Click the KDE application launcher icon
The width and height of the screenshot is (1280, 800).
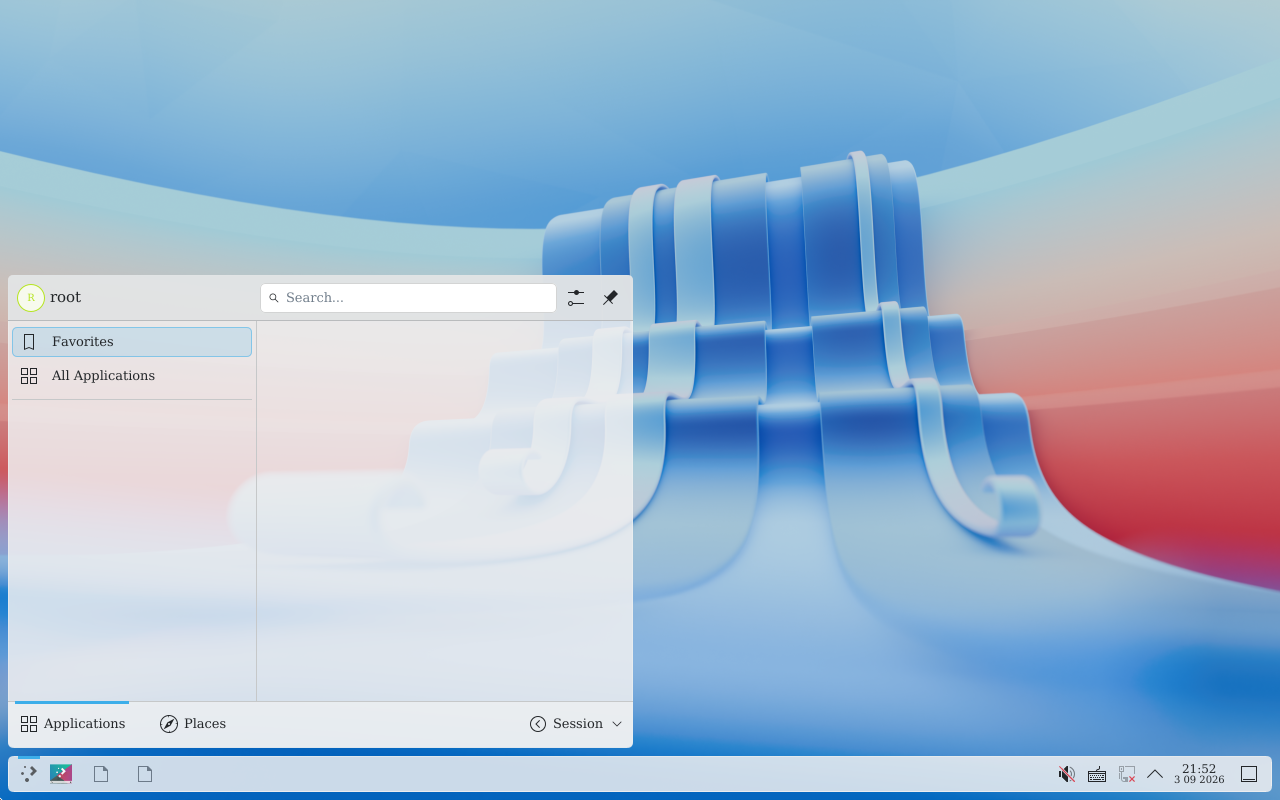point(29,774)
